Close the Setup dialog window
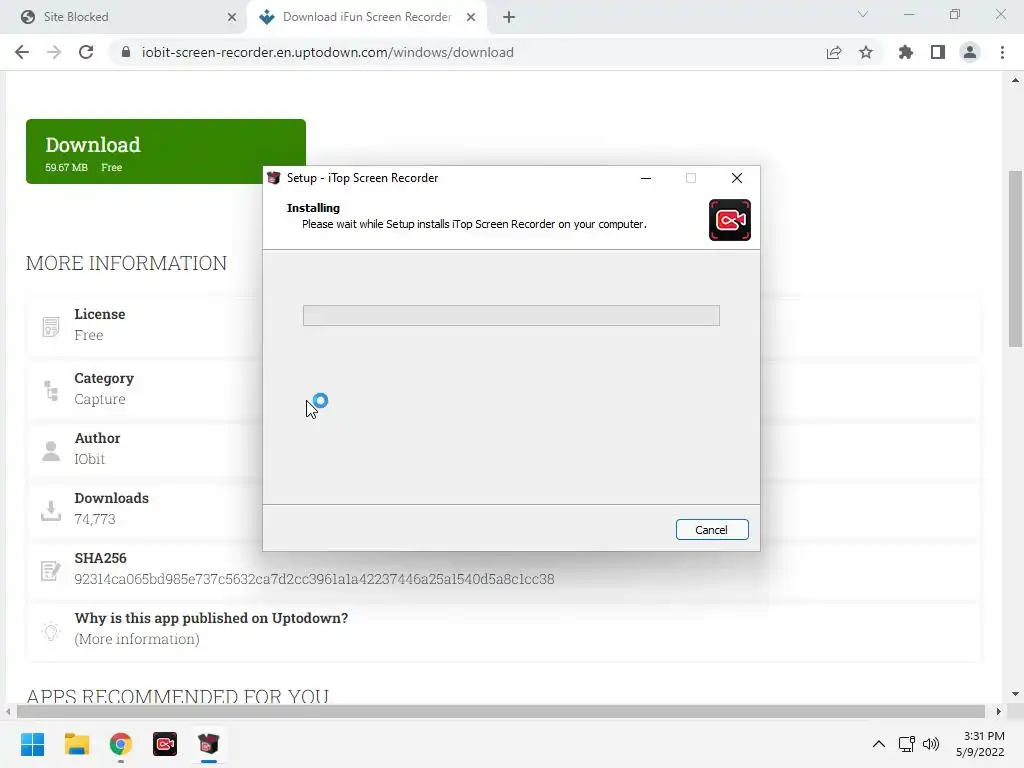The image size is (1024, 768). coord(737,178)
